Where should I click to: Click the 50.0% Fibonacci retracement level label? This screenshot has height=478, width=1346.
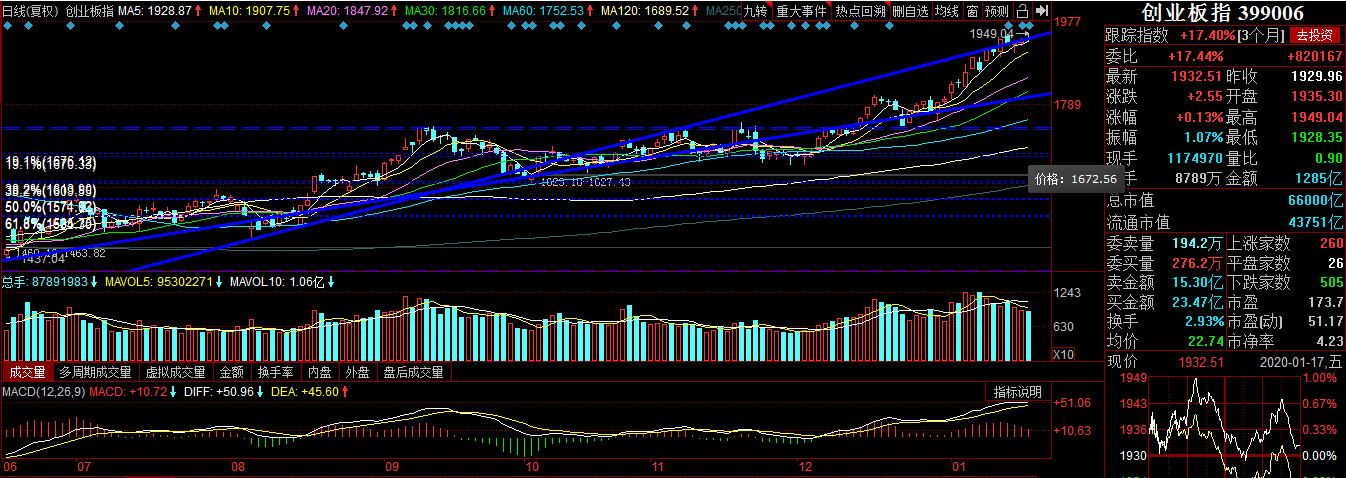[x=50, y=206]
